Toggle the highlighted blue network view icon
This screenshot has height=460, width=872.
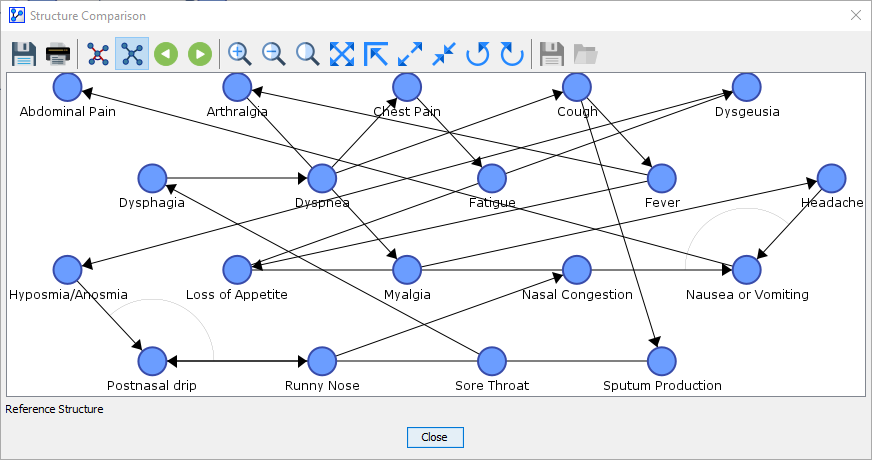[132, 54]
